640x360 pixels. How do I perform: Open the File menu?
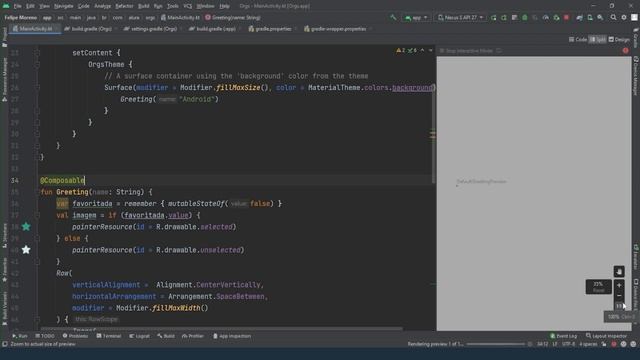[x=17, y=6]
